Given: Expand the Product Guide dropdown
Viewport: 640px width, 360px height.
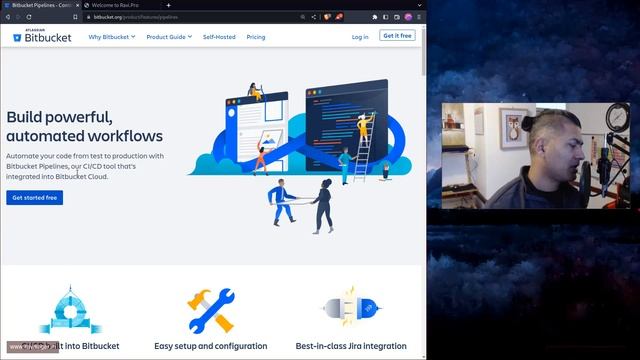Looking at the screenshot, I should tap(169, 37).
